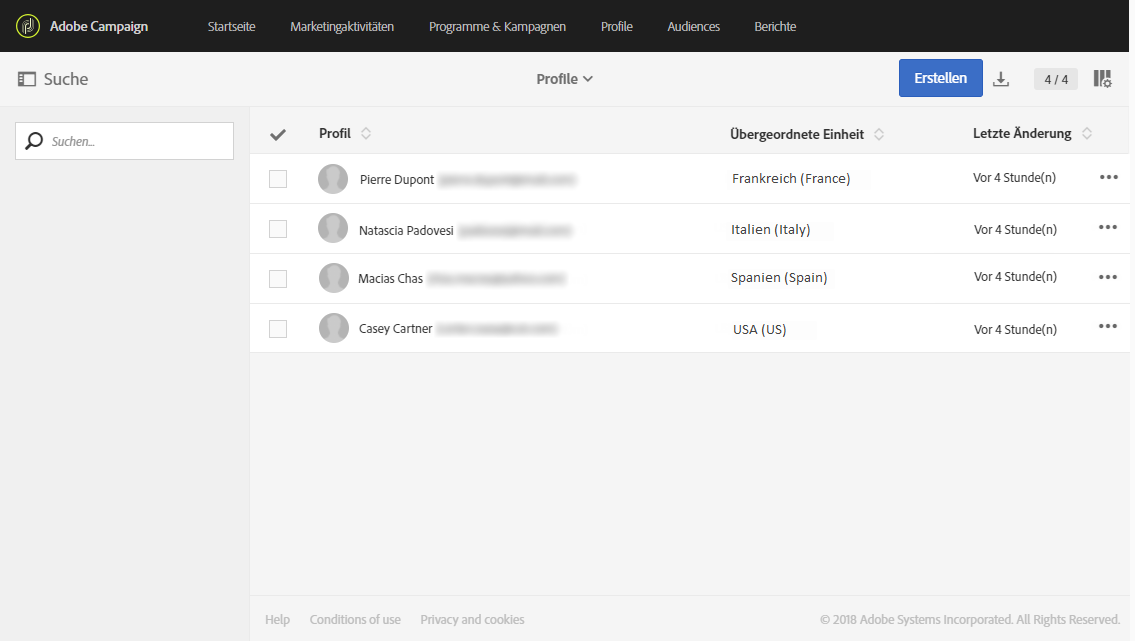
Task: Select the Casey Cartner row checkbox
Action: tap(278, 328)
